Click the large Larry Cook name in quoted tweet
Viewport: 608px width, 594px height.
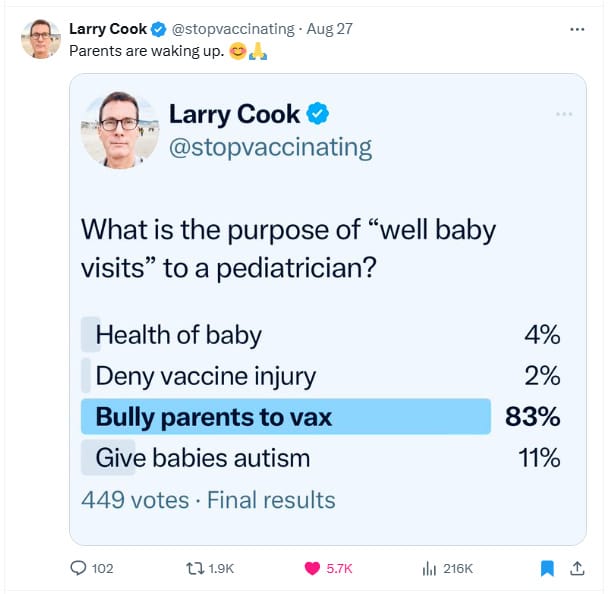pos(234,114)
